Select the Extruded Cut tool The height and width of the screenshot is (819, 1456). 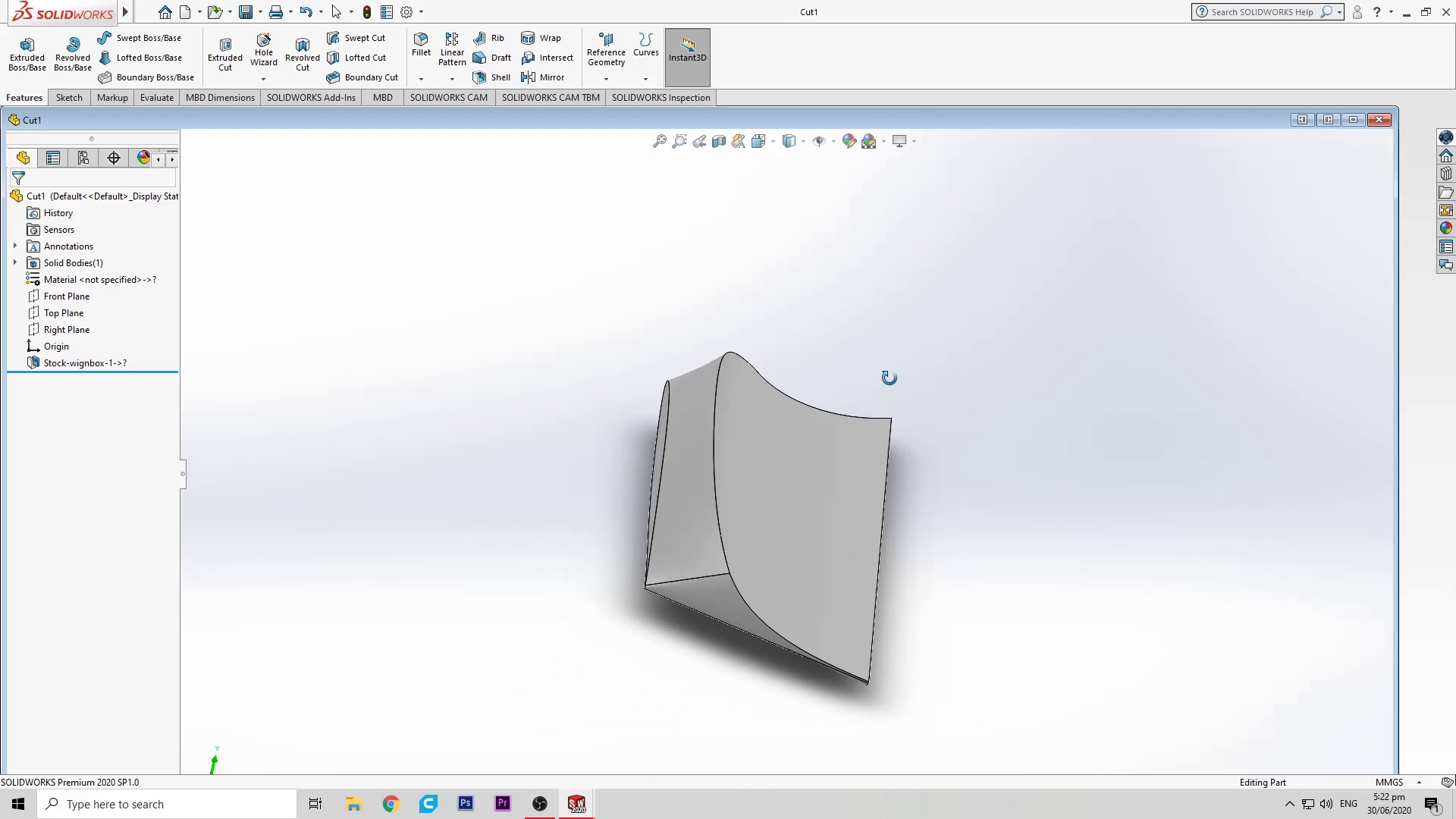tap(225, 54)
